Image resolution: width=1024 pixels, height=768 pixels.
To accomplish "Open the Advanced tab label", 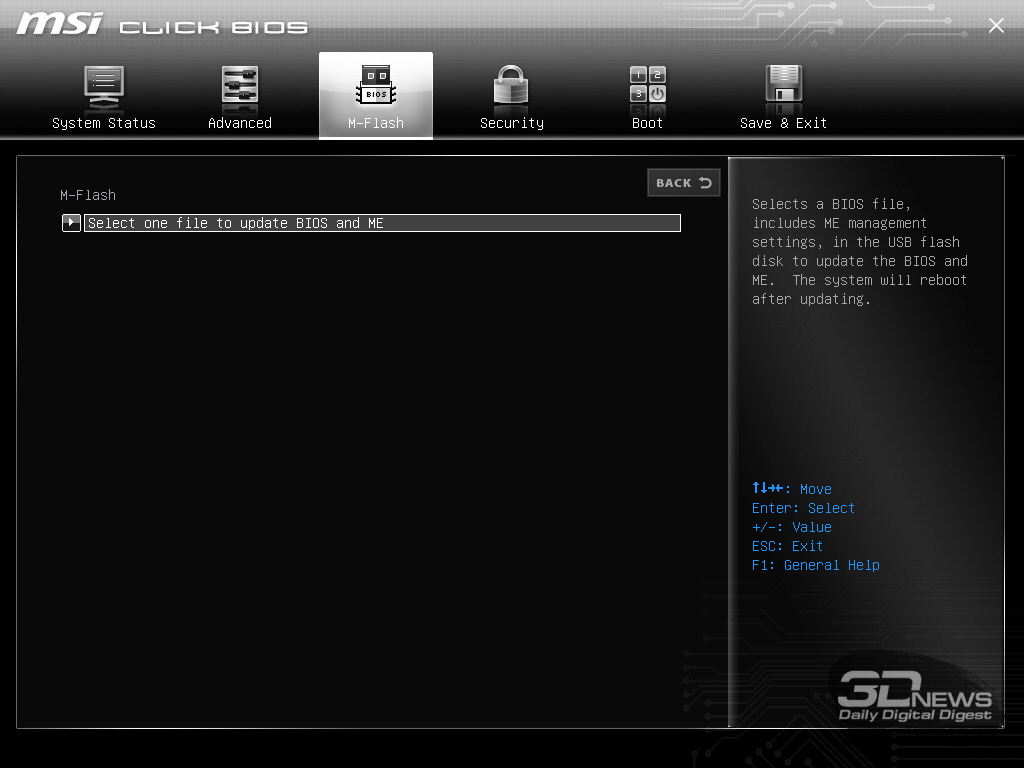I will click(240, 123).
